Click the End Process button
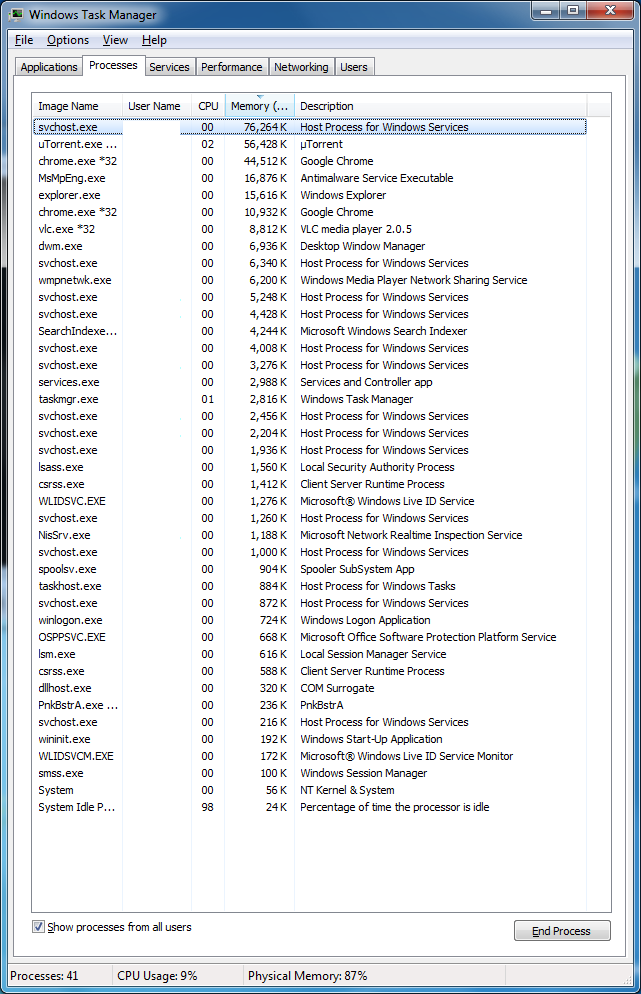The image size is (641, 994). point(562,931)
